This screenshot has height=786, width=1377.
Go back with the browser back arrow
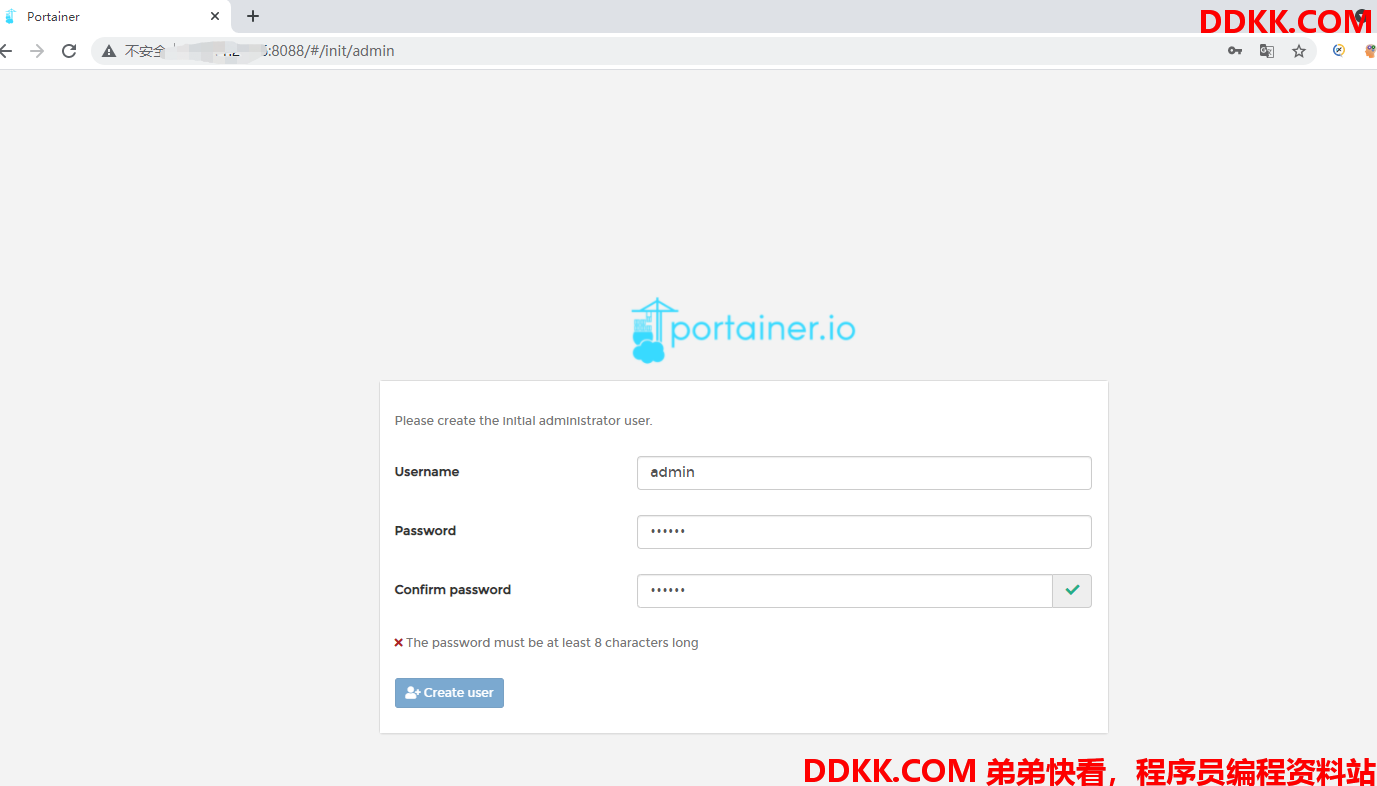pos(6,51)
